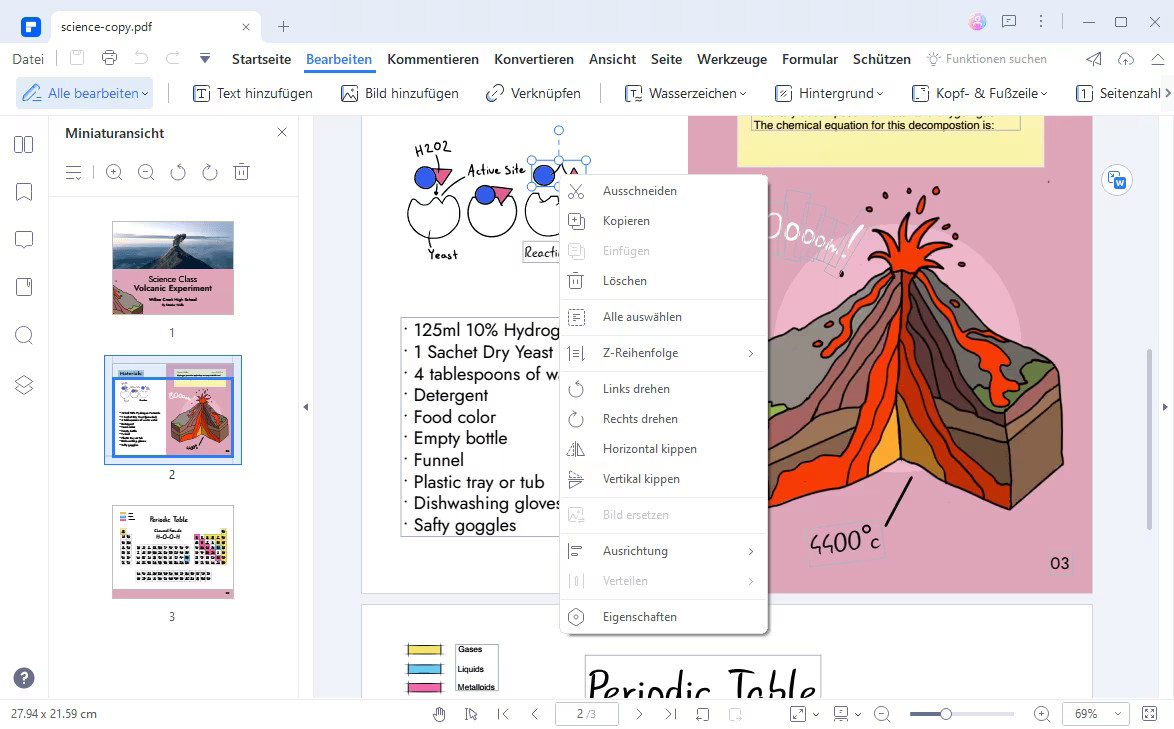This screenshot has height=729, width=1174.
Task: Expand the Z-Reihenfolge submenu
Action: click(x=663, y=353)
